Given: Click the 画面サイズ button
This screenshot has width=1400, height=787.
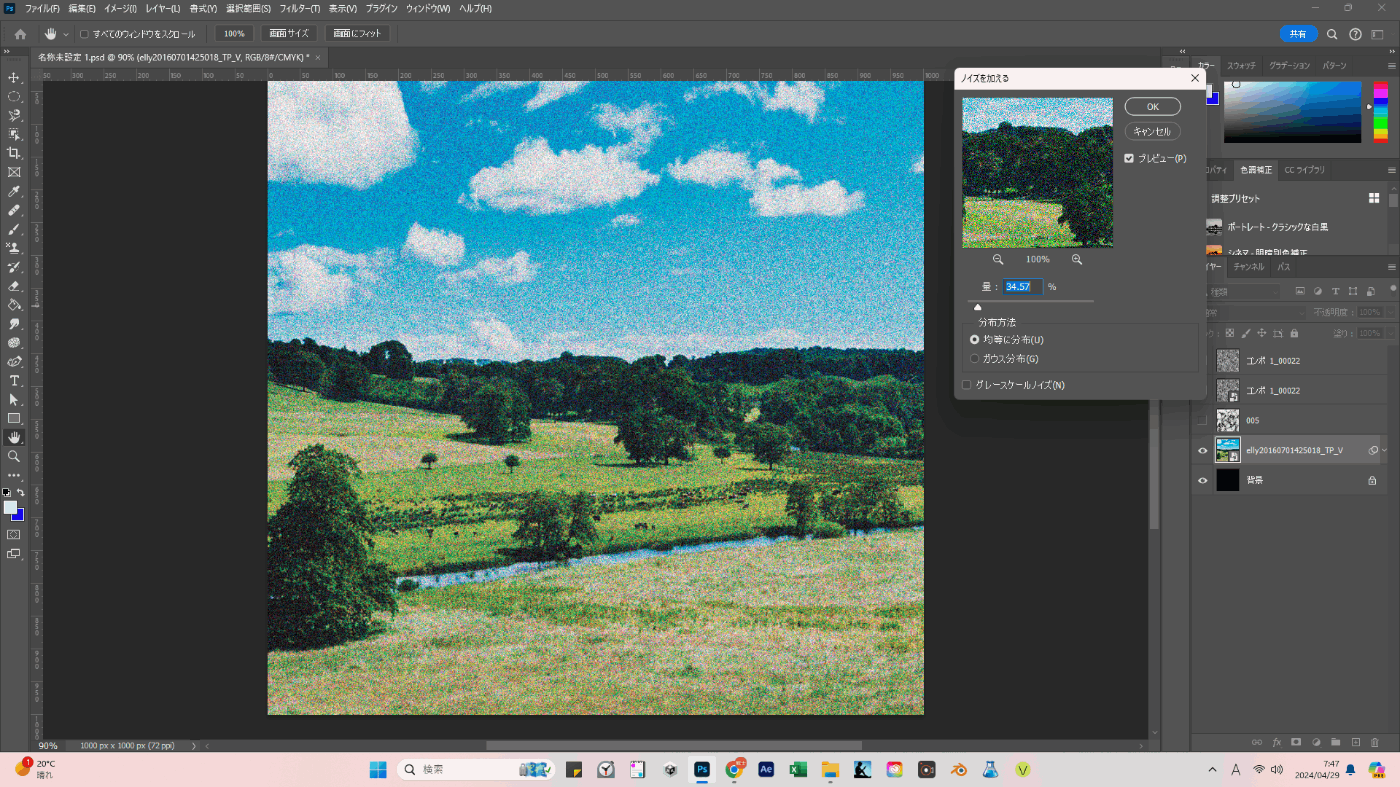Looking at the screenshot, I should pyautogui.click(x=290, y=34).
